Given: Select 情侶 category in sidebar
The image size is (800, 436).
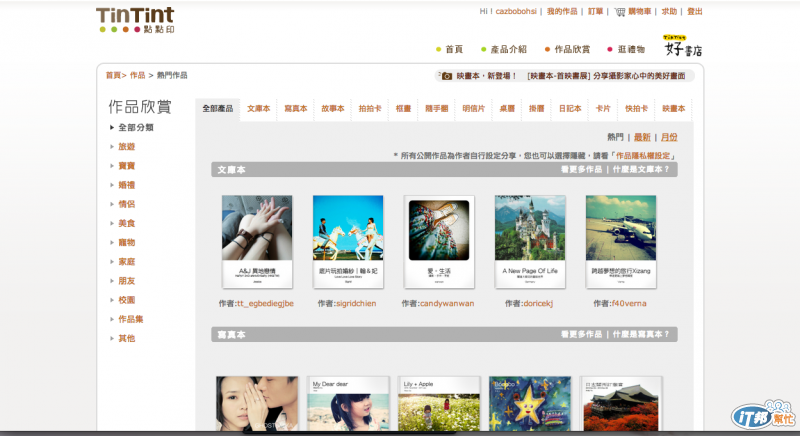Looking at the screenshot, I should tap(127, 204).
